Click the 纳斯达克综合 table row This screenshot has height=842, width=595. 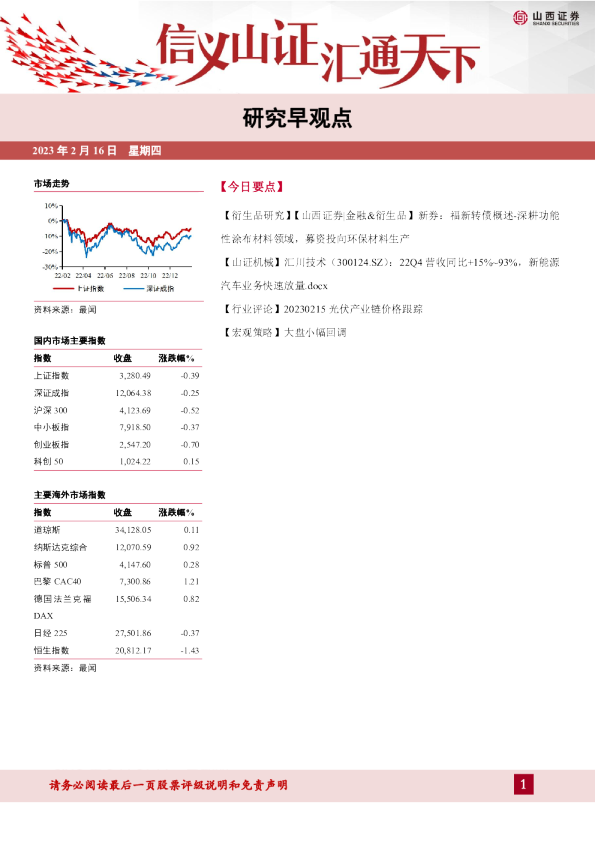coord(117,547)
